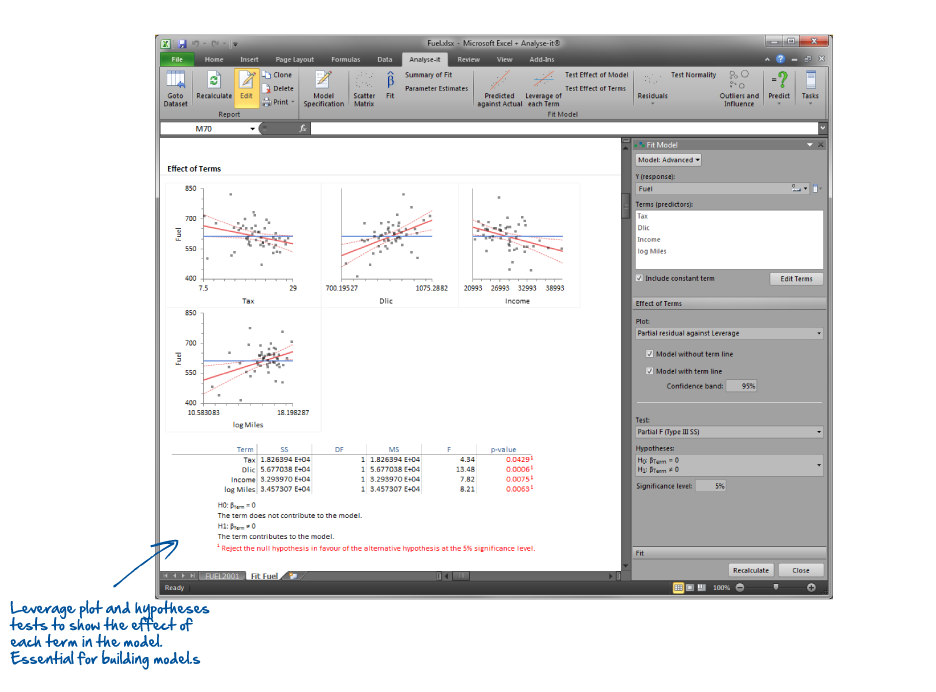Screen dimensions: 936x692
Task: Uncheck Model with term line
Action: click(650, 371)
